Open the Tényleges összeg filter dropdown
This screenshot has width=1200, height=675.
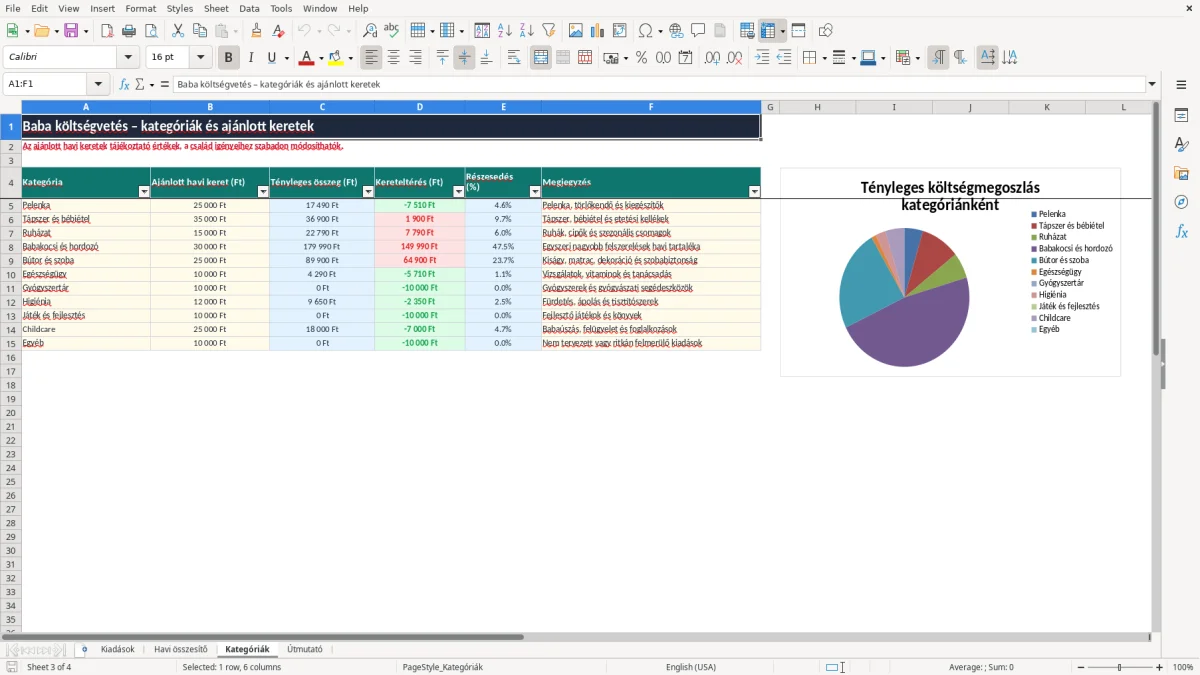pos(368,191)
